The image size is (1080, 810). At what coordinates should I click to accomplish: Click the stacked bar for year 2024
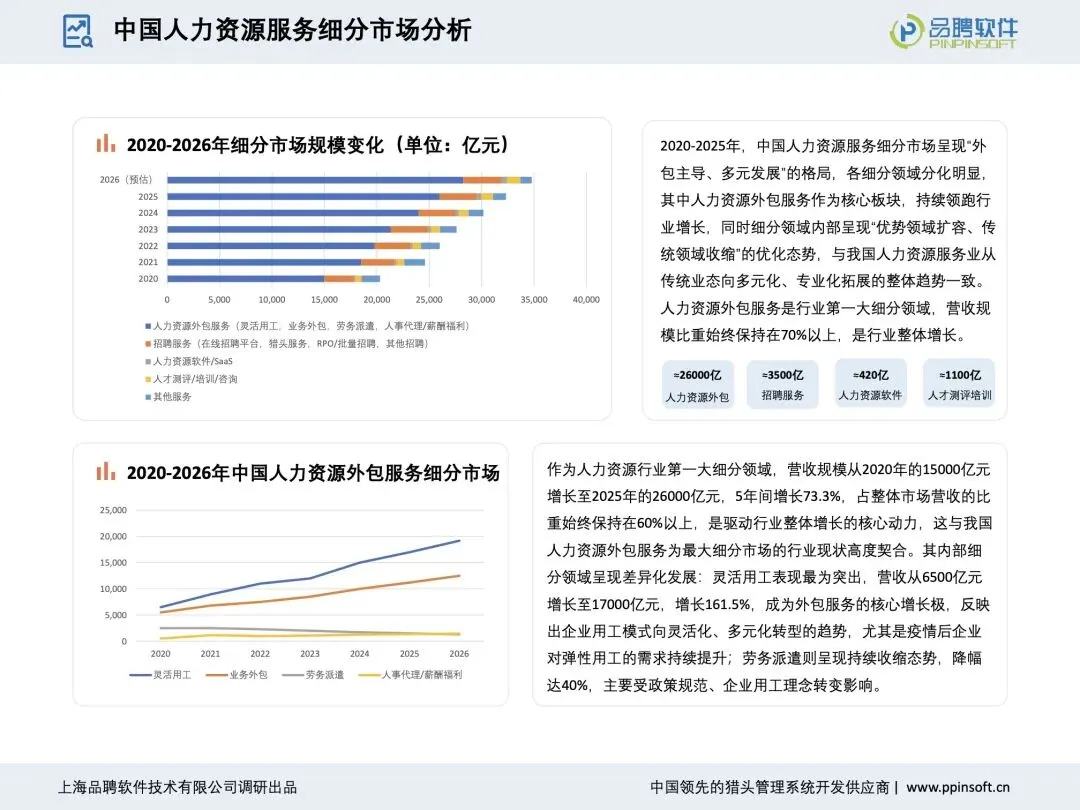click(325, 213)
